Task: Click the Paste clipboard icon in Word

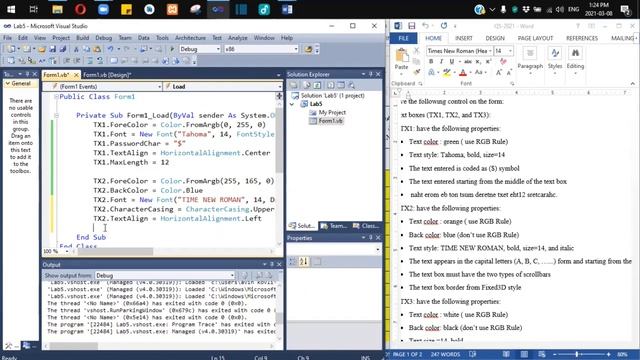Action: (x=402, y=56)
